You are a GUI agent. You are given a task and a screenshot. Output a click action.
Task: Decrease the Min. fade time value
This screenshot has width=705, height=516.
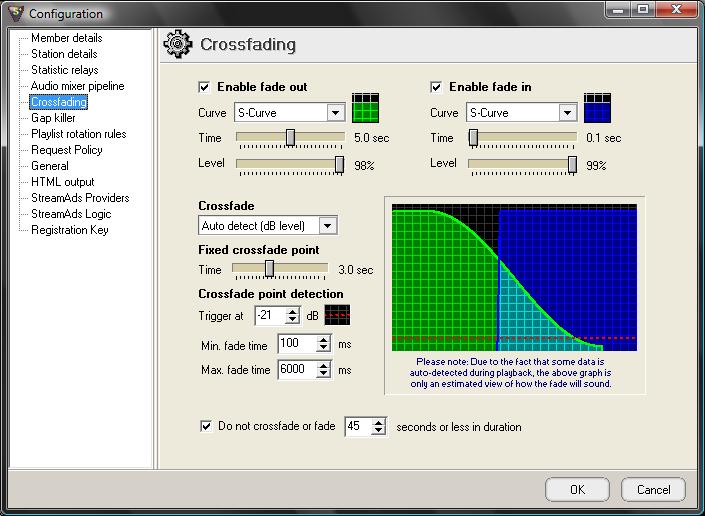323,348
